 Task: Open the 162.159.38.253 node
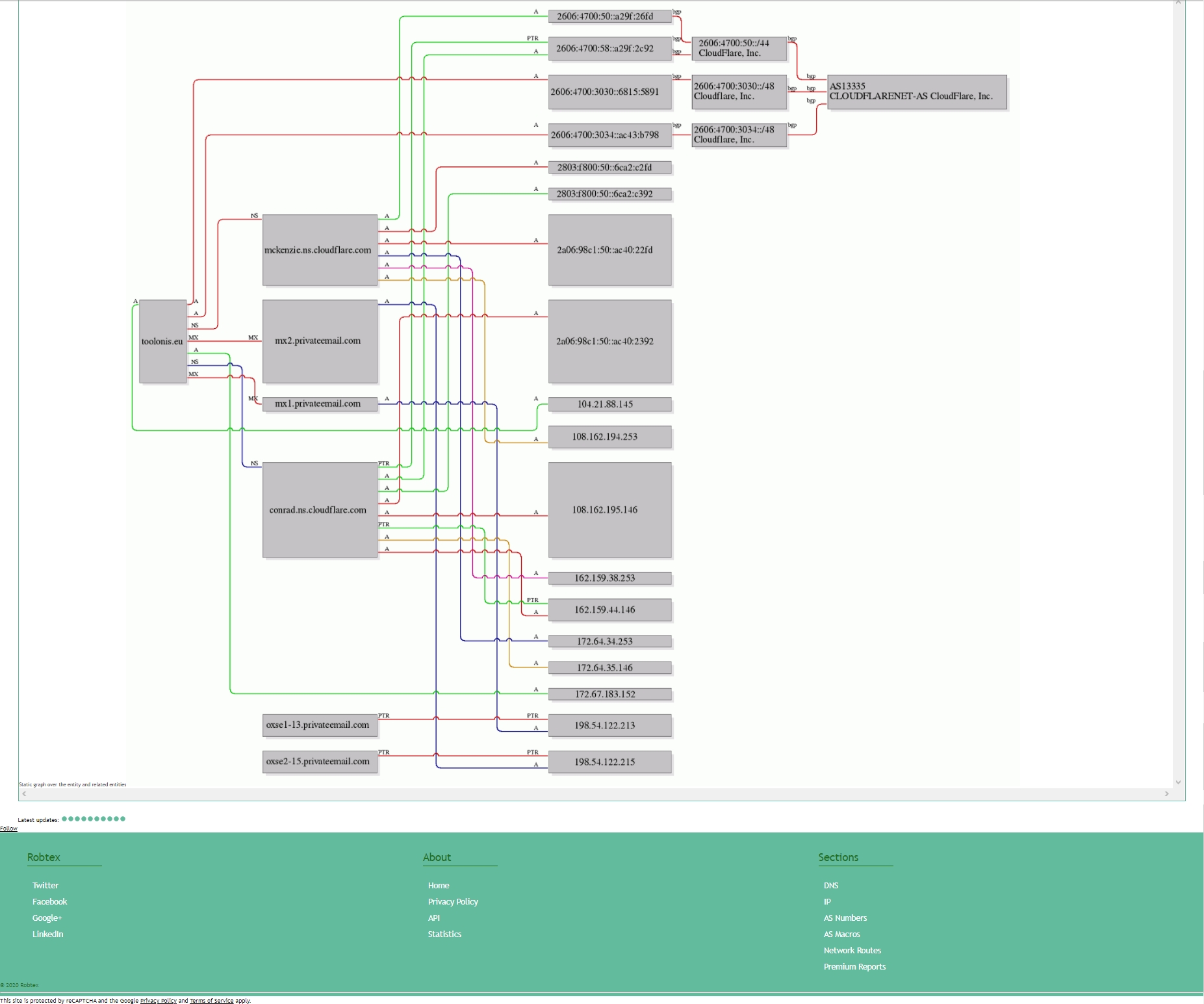coord(609,578)
